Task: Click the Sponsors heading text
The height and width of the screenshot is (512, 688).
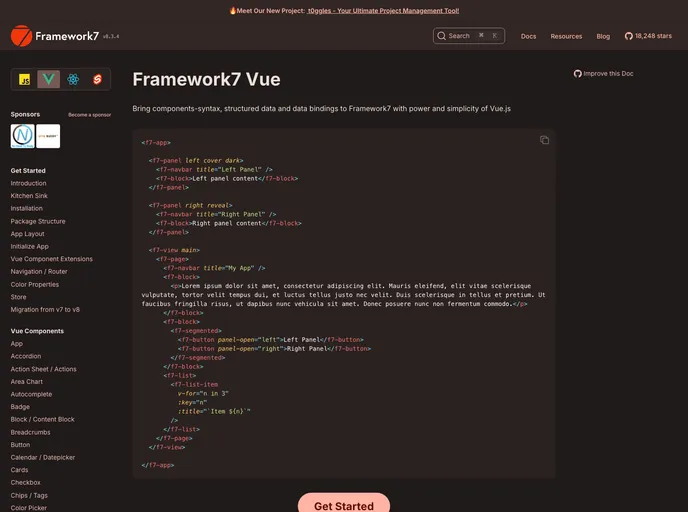Action: tap(25, 115)
